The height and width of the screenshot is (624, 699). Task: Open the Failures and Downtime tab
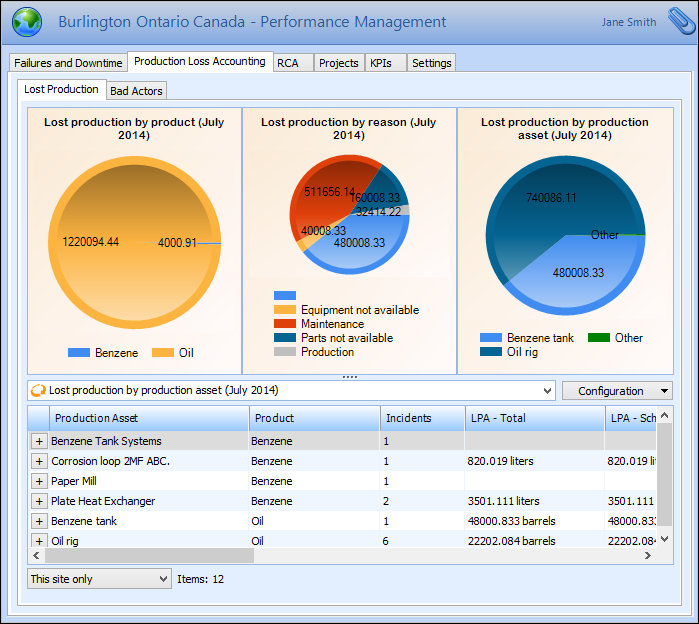pos(68,63)
